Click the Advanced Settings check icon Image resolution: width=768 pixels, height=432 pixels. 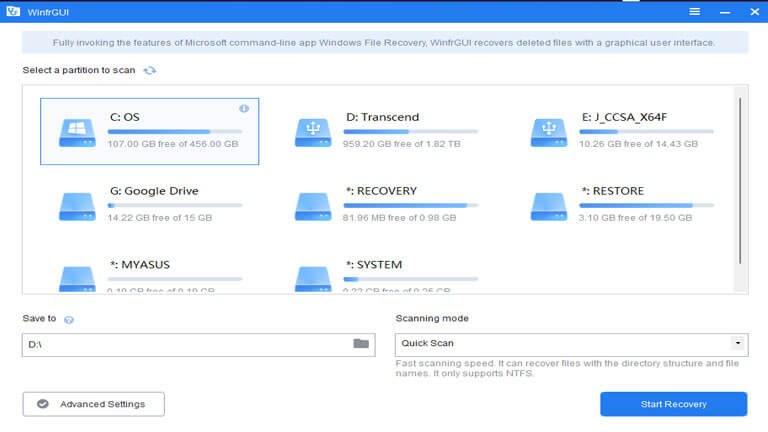point(43,404)
